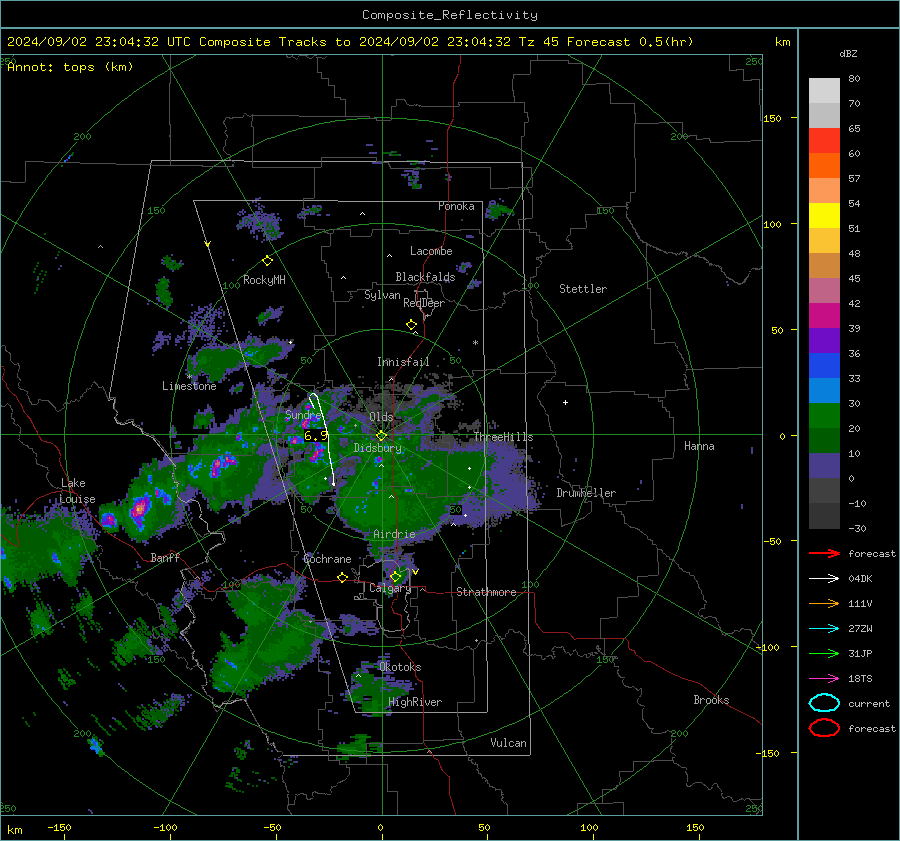Click the Lacombe town label
This screenshot has width=900, height=841.
click(x=431, y=251)
